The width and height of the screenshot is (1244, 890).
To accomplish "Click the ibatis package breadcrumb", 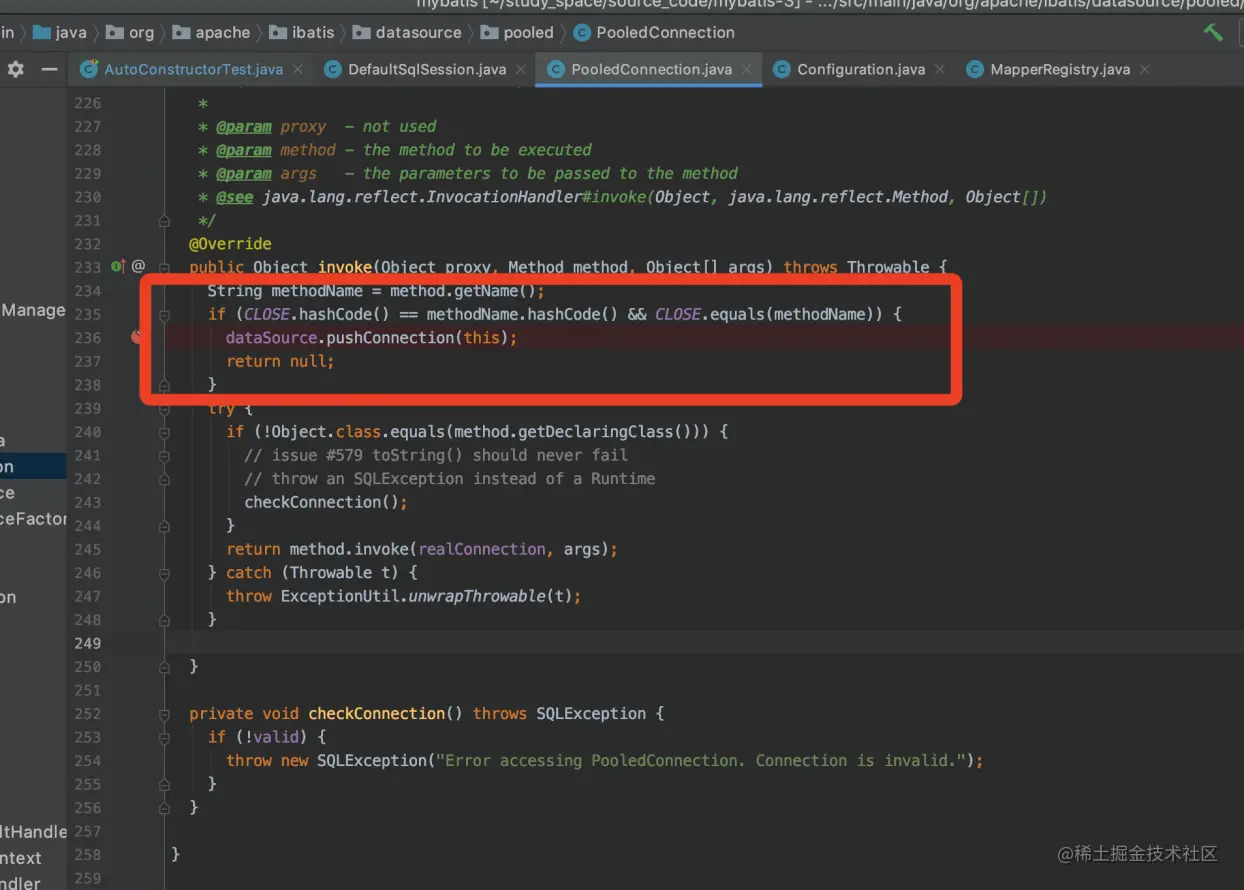I will click(301, 32).
